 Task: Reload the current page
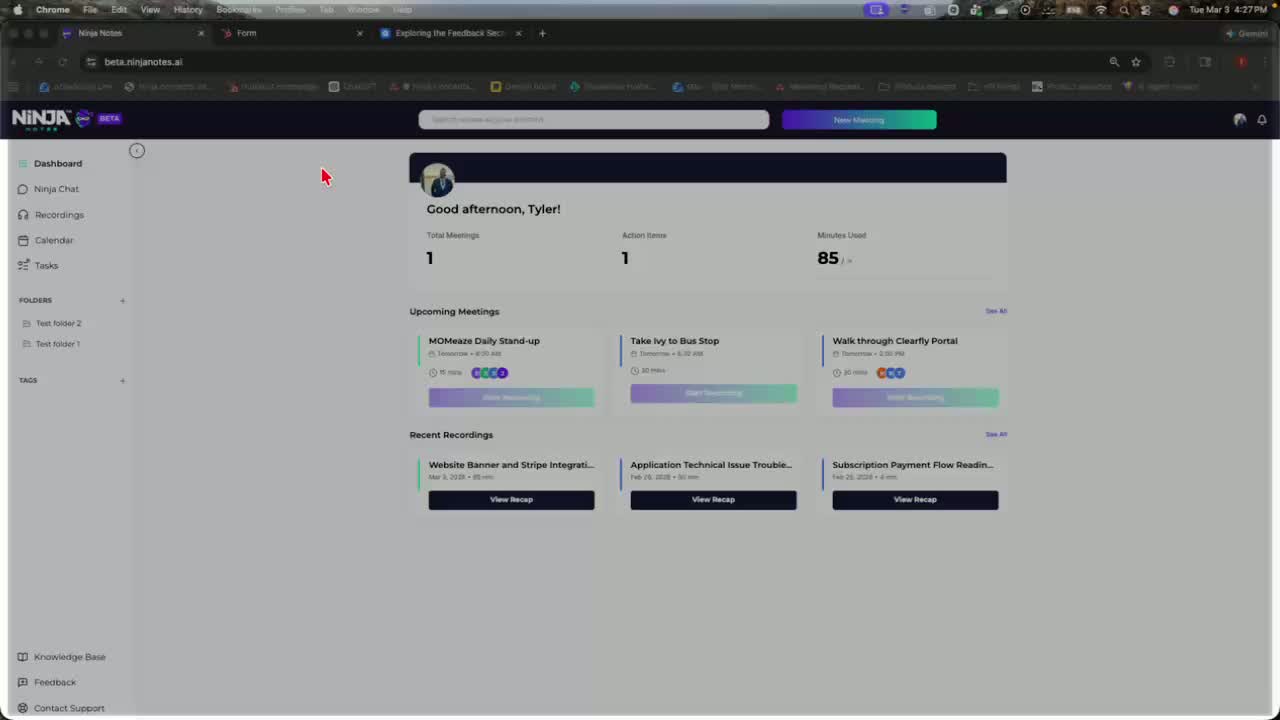(x=62, y=62)
